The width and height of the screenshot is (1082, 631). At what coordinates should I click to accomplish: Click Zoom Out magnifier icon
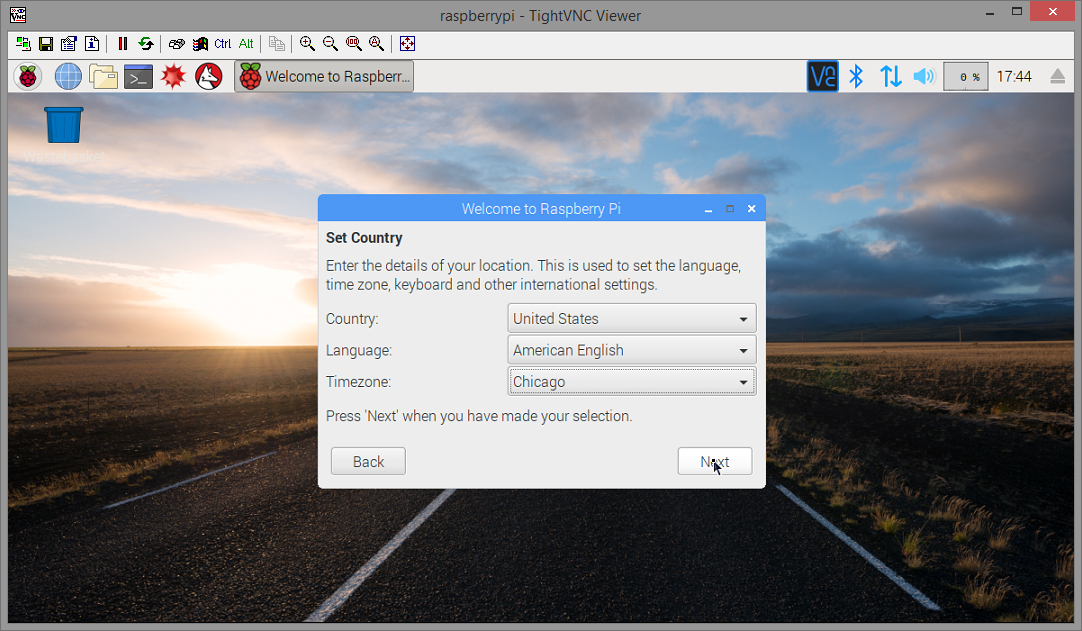pos(331,44)
